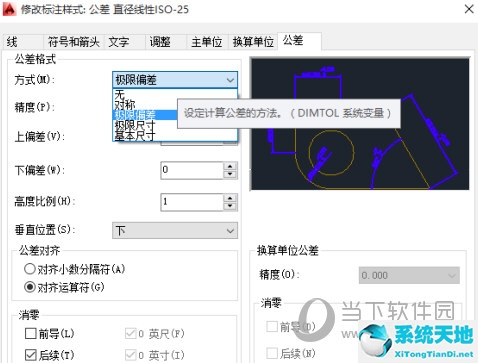Click the dimension style preview image
Image resolution: width=478 pixels, height=363 pixels.
pyautogui.click(x=360, y=124)
